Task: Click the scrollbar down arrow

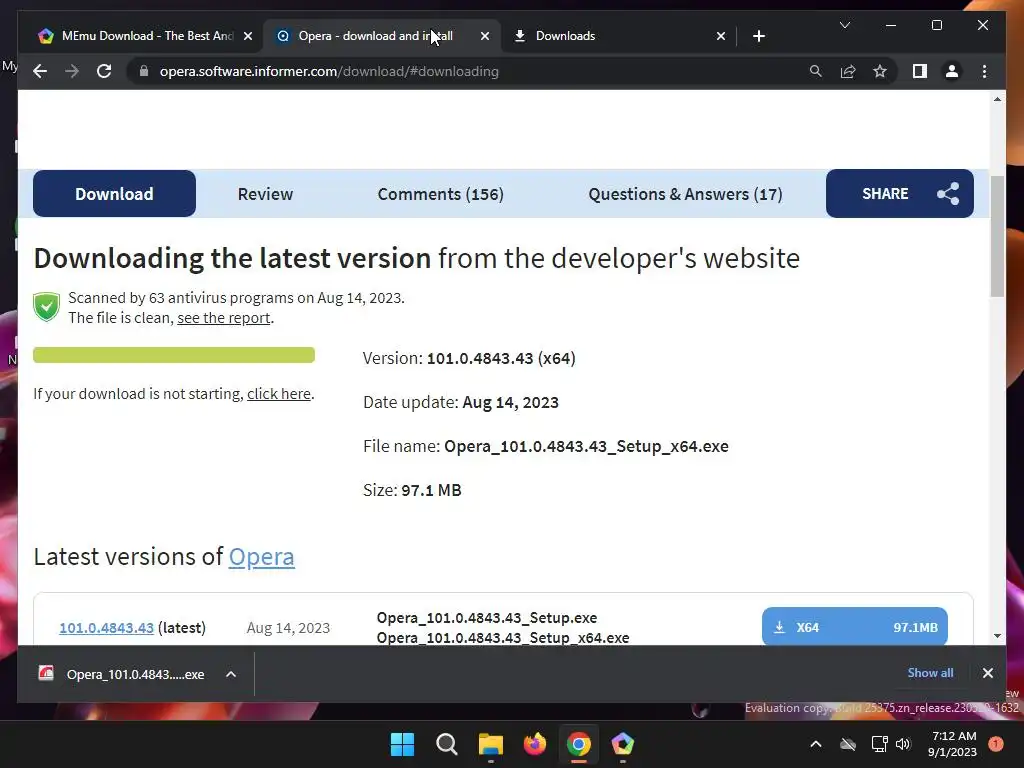Action: [x=997, y=636]
